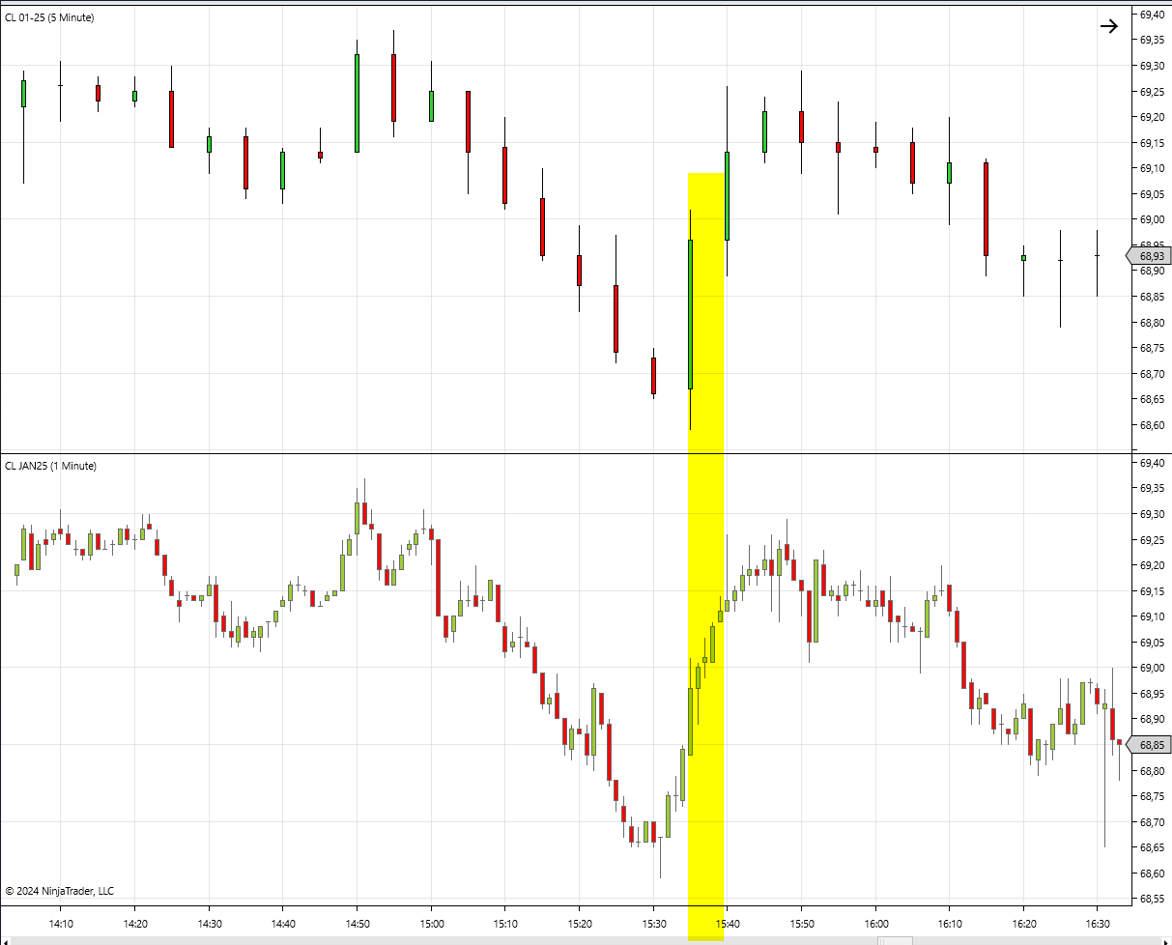Click 68,80 on the 5-minute price axis
This screenshot has height=945, width=1172.
pos(1152,323)
